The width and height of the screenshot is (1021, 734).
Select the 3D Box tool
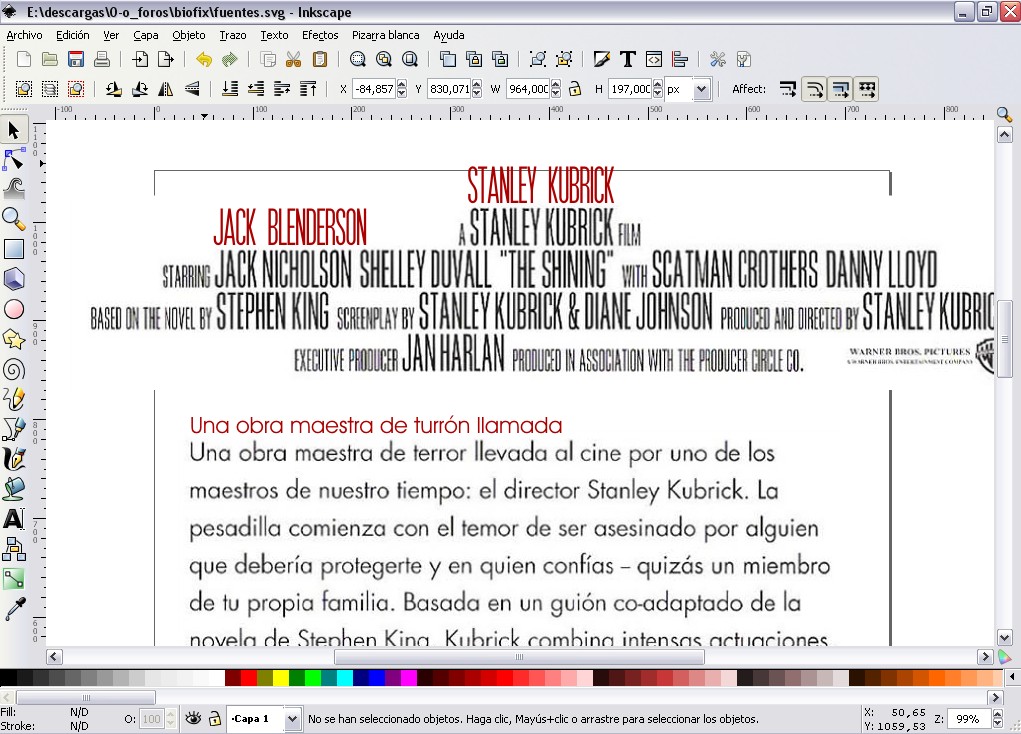click(14, 279)
